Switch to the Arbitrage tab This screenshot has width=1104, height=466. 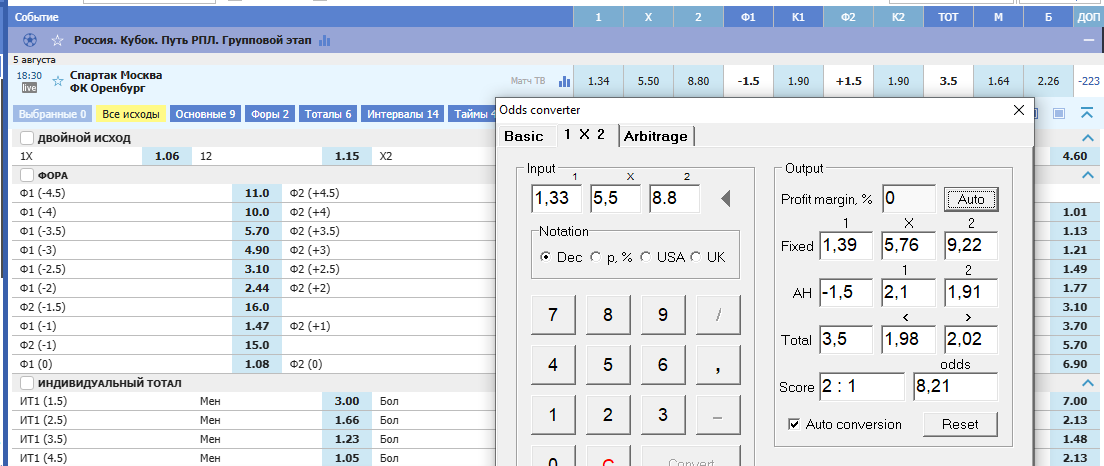656,137
